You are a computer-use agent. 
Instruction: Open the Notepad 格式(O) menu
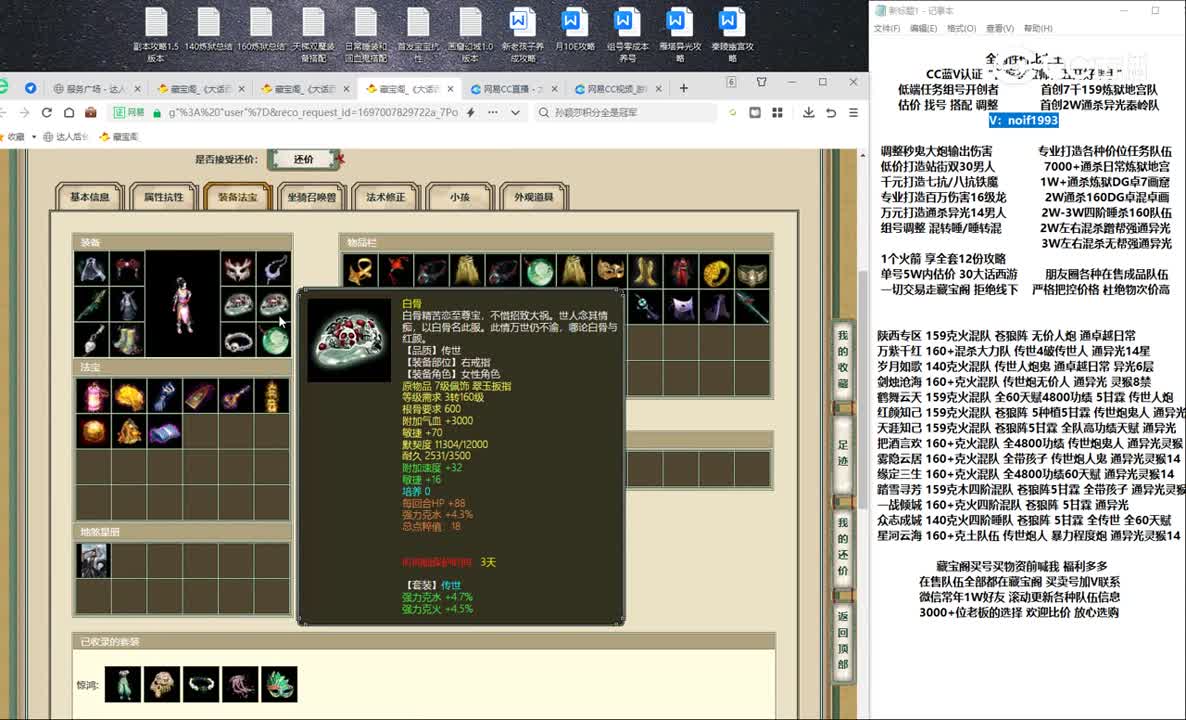[x=961, y=28]
